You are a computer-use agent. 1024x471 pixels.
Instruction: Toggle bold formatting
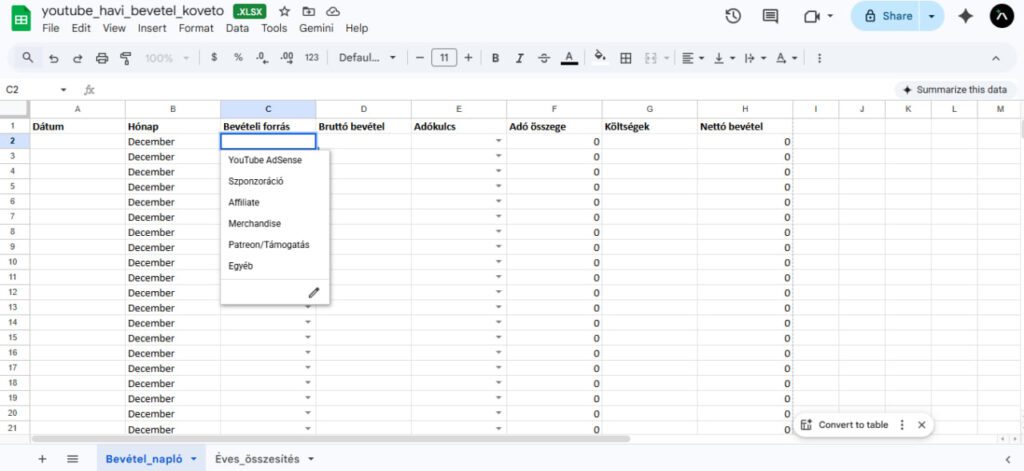click(x=495, y=58)
